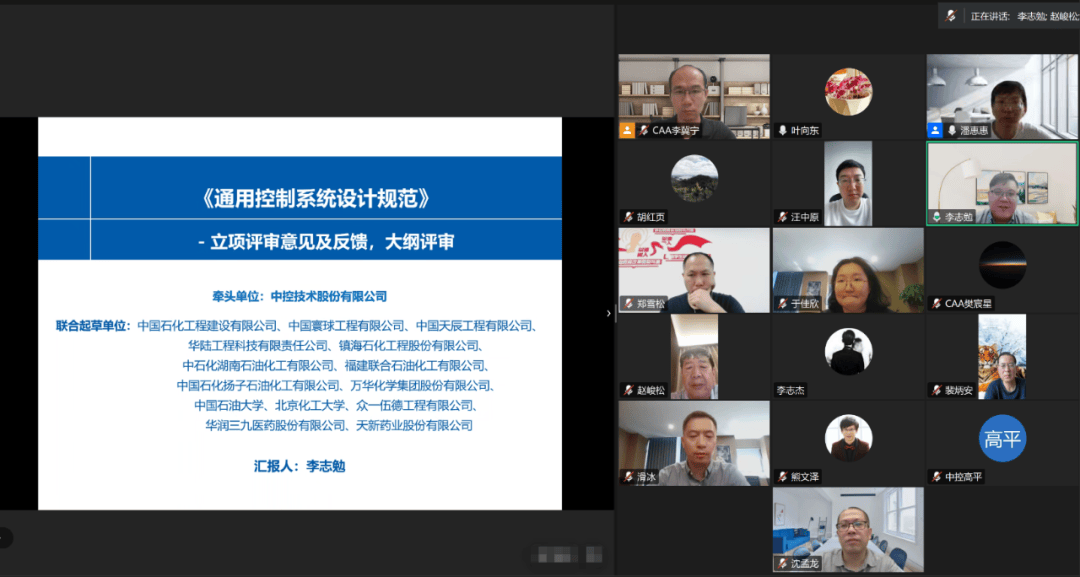Click the blue co-host badge on 潘惠惠 tile
The height and width of the screenshot is (577, 1080).
(x=935, y=130)
